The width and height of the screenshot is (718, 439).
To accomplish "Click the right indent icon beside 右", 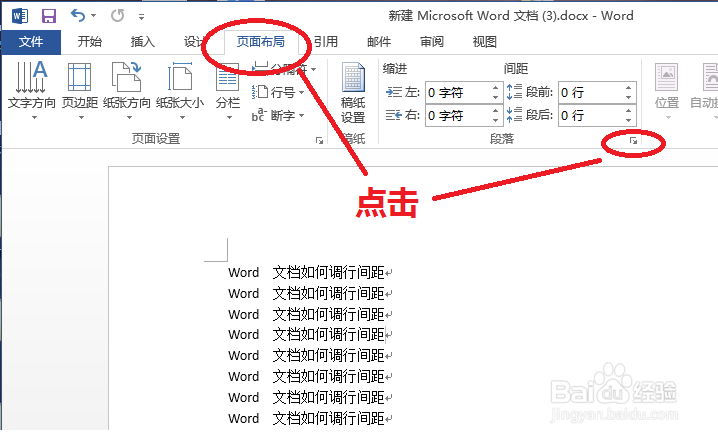I will click(x=394, y=115).
